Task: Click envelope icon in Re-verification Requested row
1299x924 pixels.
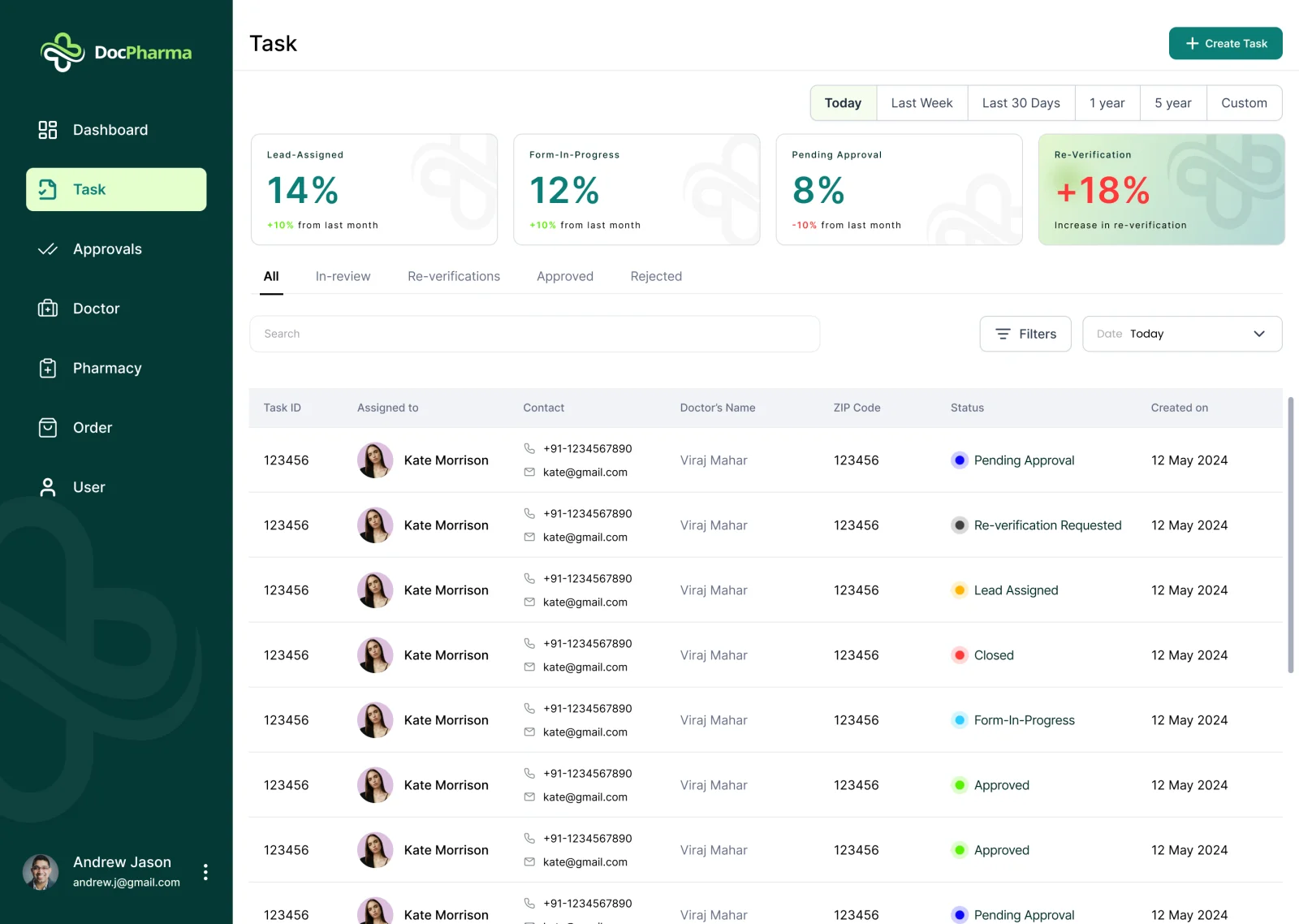Action: pos(529,538)
